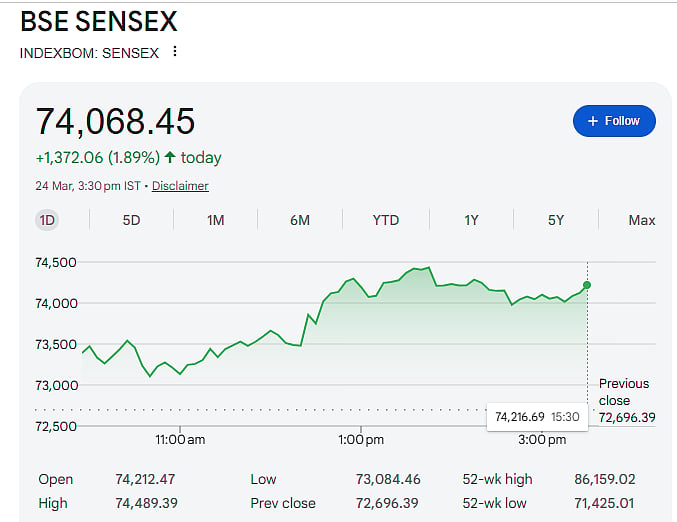Click the Previous close 72,696.39 label
Viewport: 677px width, 522px height.
pos(627,400)
